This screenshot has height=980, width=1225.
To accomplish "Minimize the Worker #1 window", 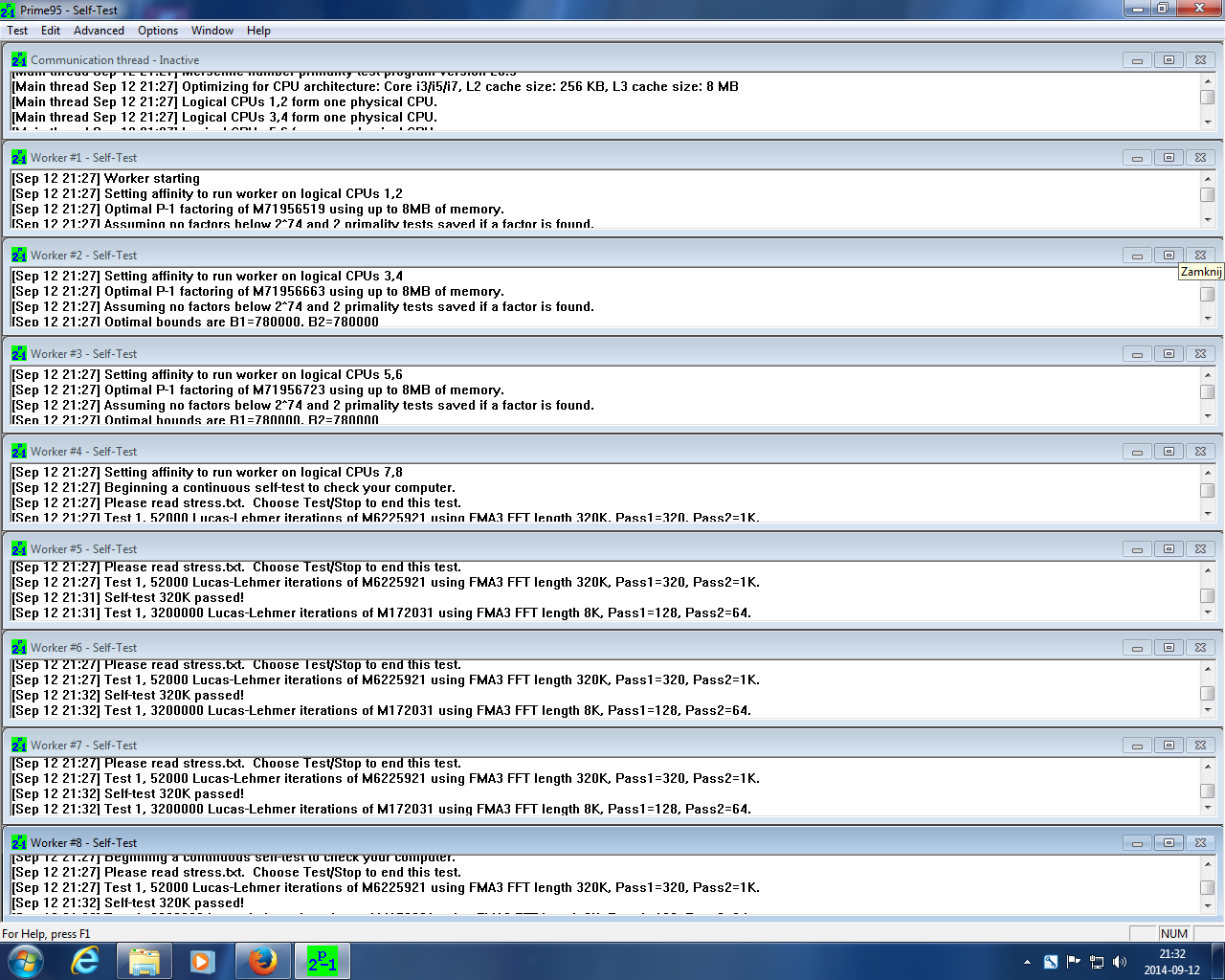I will 1137,157.
